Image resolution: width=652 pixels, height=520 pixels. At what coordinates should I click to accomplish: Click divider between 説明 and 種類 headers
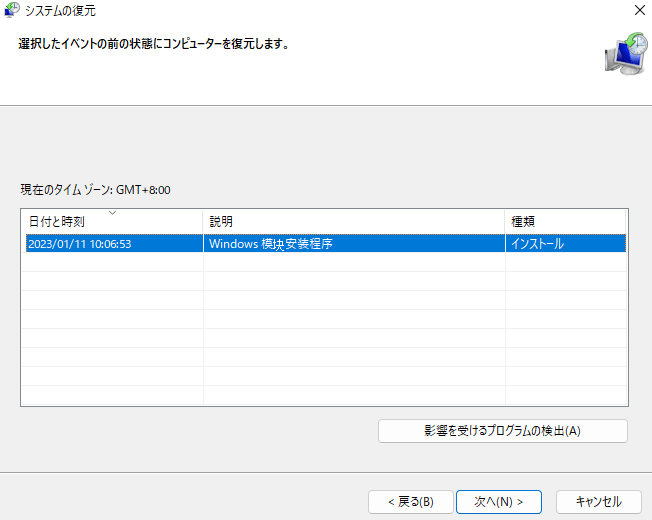tap(505, 221)
